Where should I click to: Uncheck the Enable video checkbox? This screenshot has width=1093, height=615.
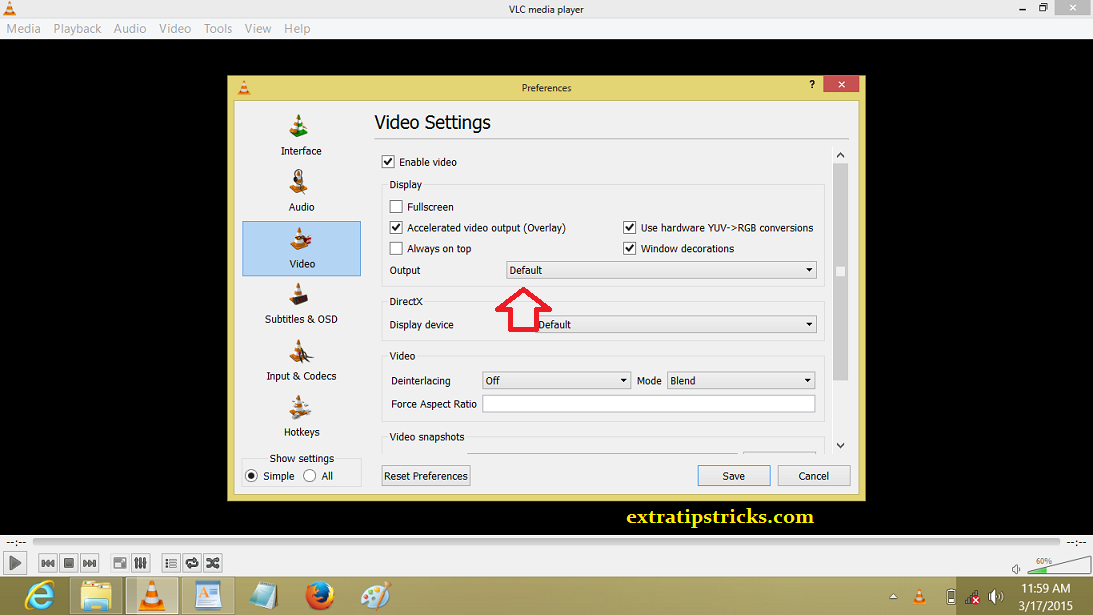click(x=388, y=162)
